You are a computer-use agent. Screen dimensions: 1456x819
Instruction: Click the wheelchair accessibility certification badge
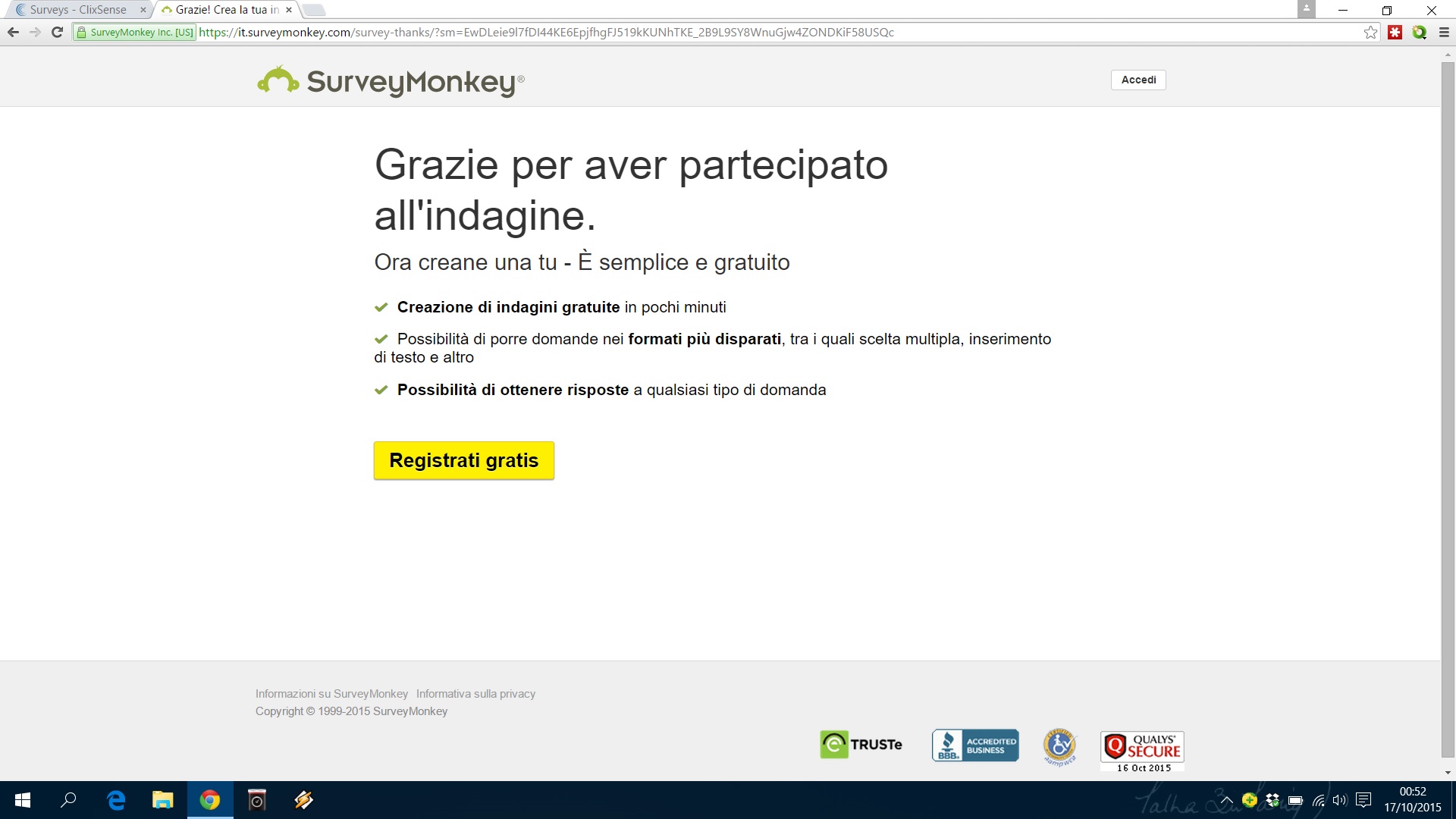click(x=1059, y=747)
